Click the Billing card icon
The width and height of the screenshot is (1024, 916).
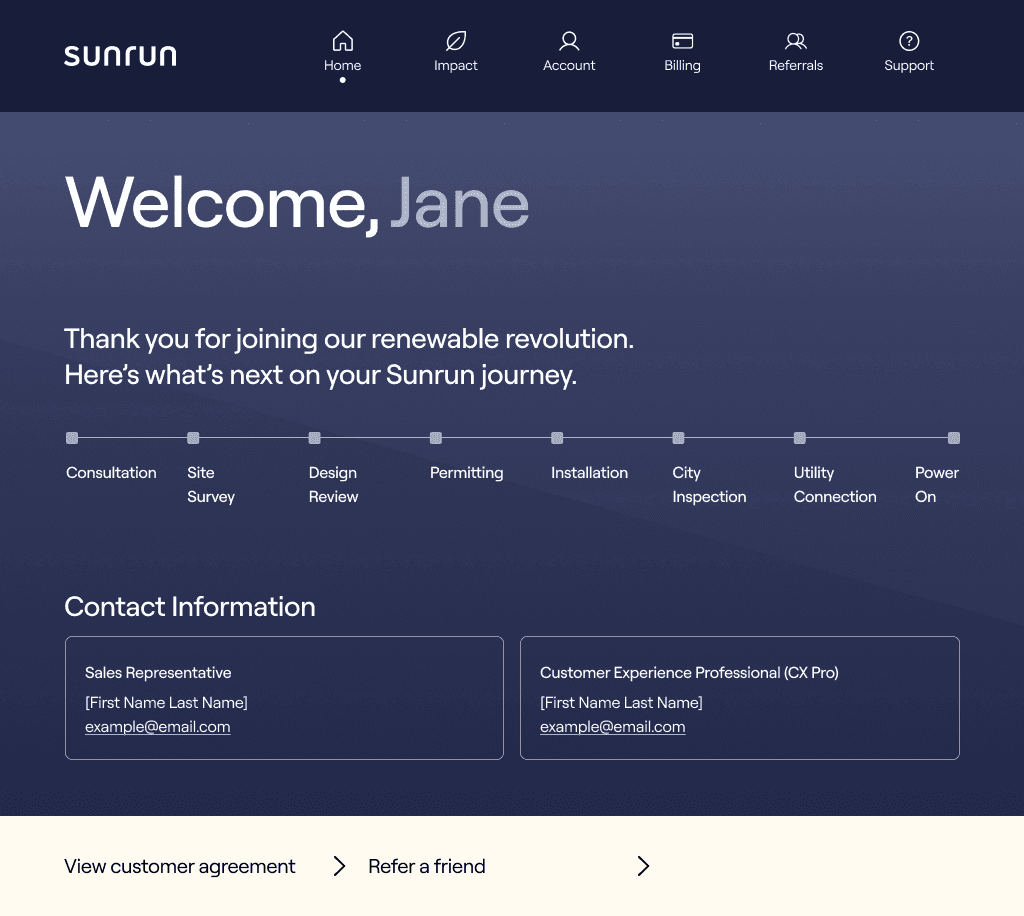tap(682, 40)
